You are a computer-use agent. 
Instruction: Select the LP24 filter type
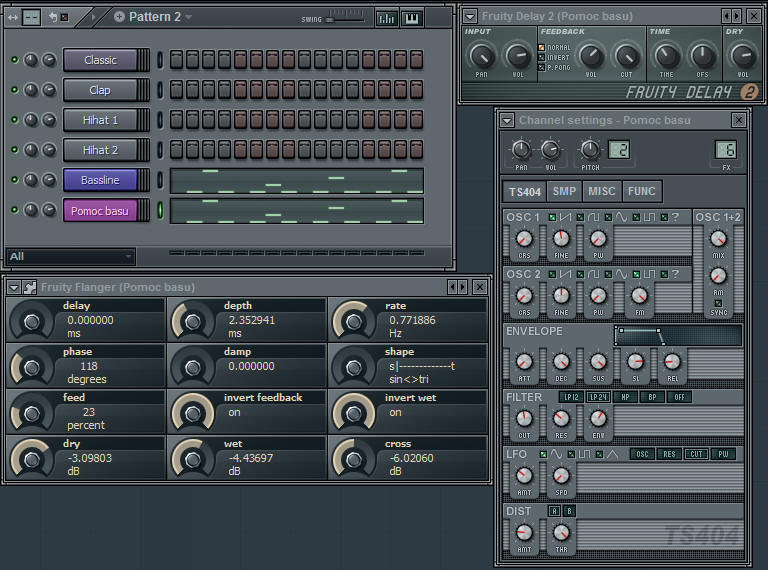(598, 397)
